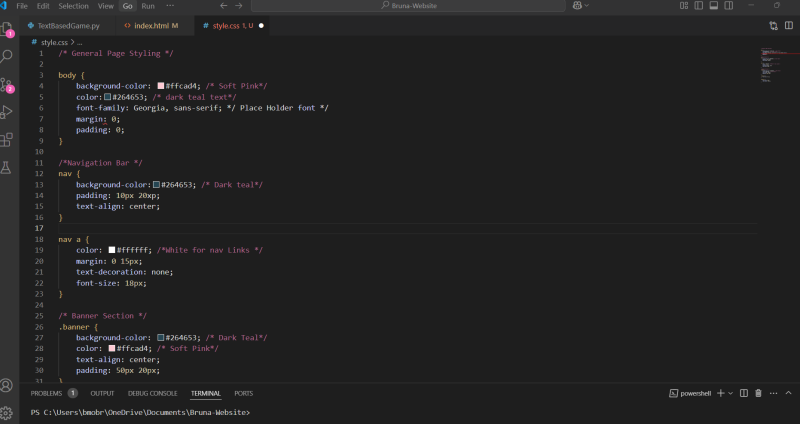This screenshot has width=800, height=424.
Task: Open the Extensions view
Action: click(x=7, y=140)
